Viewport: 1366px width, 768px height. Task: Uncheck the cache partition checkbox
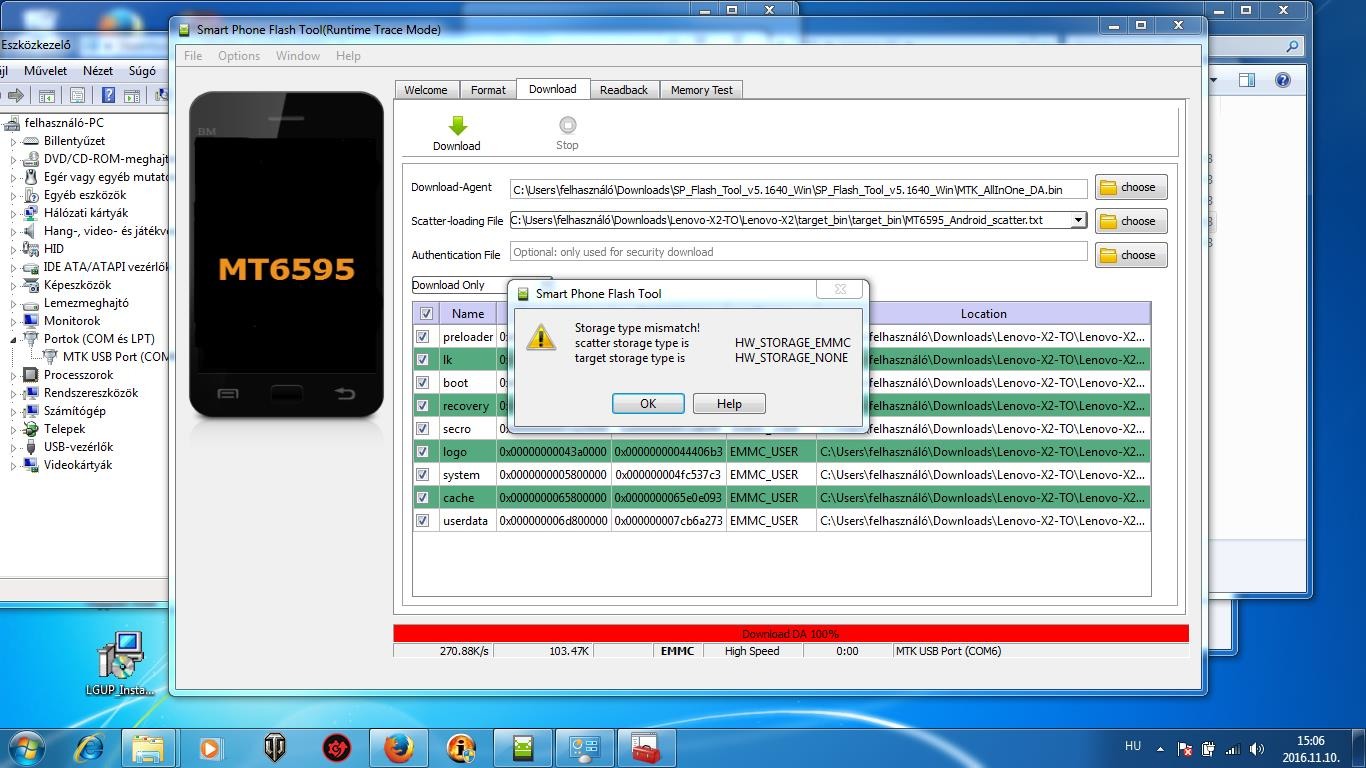click(x=423, y=498)
